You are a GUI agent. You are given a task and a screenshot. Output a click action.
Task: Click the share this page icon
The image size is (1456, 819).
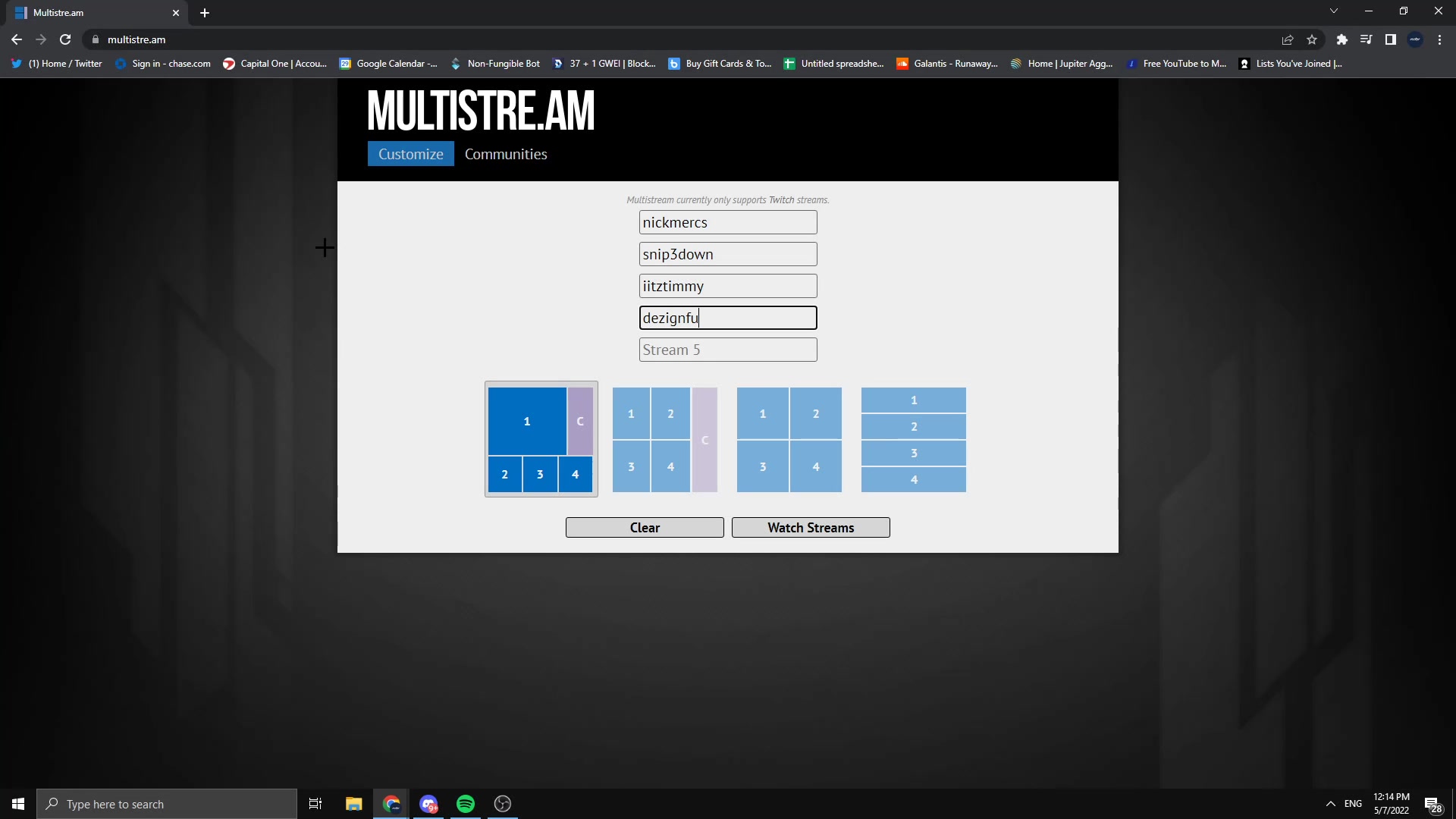[x=1287, y=39]
